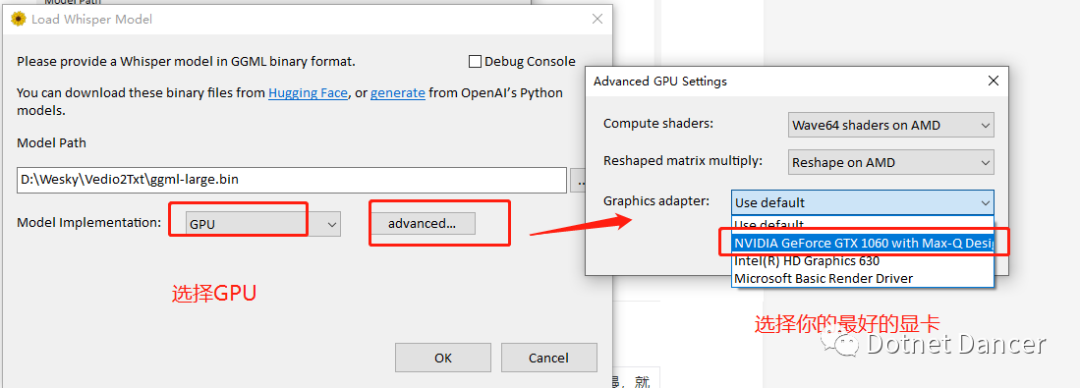Open the Hugging Face link
The width and height of the screenshot is (1080, 388).
308,92
